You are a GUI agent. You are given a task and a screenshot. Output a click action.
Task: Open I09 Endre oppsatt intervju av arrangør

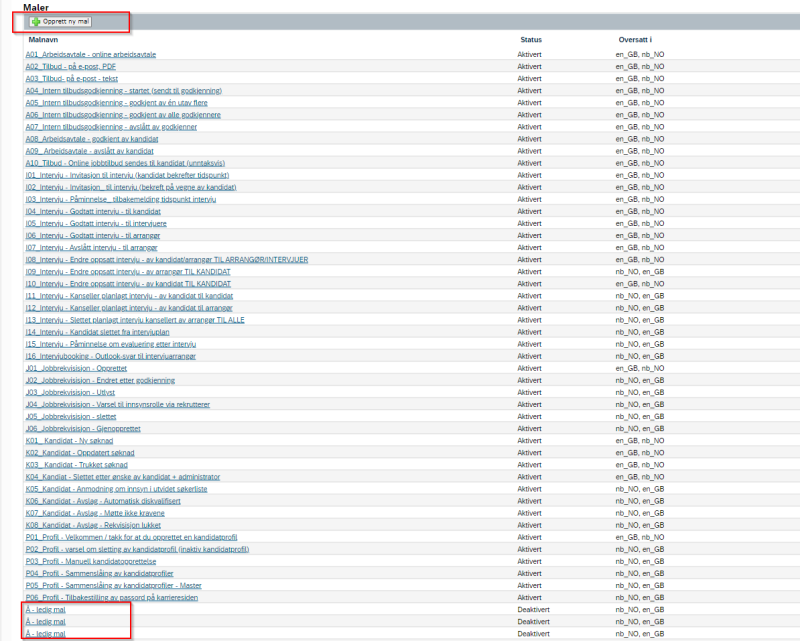[x=128, y=272]
